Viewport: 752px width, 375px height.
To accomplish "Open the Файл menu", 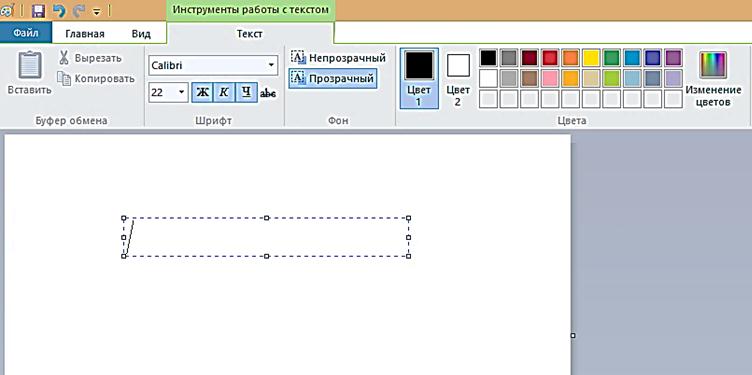I will [x=26, y=33].
